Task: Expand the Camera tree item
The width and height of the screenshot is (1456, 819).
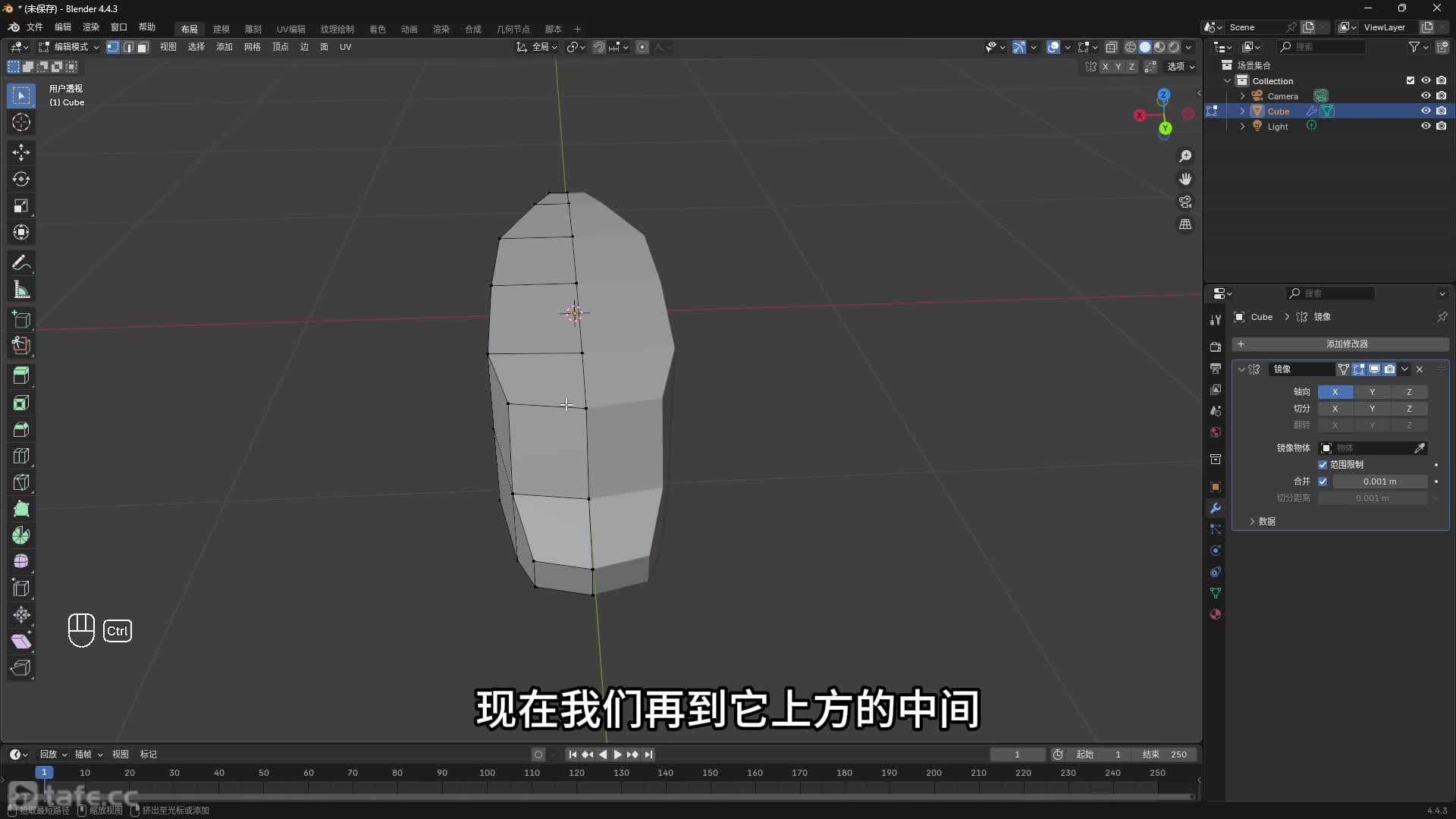Action: pyautogui.click(x=1242, y=96)
